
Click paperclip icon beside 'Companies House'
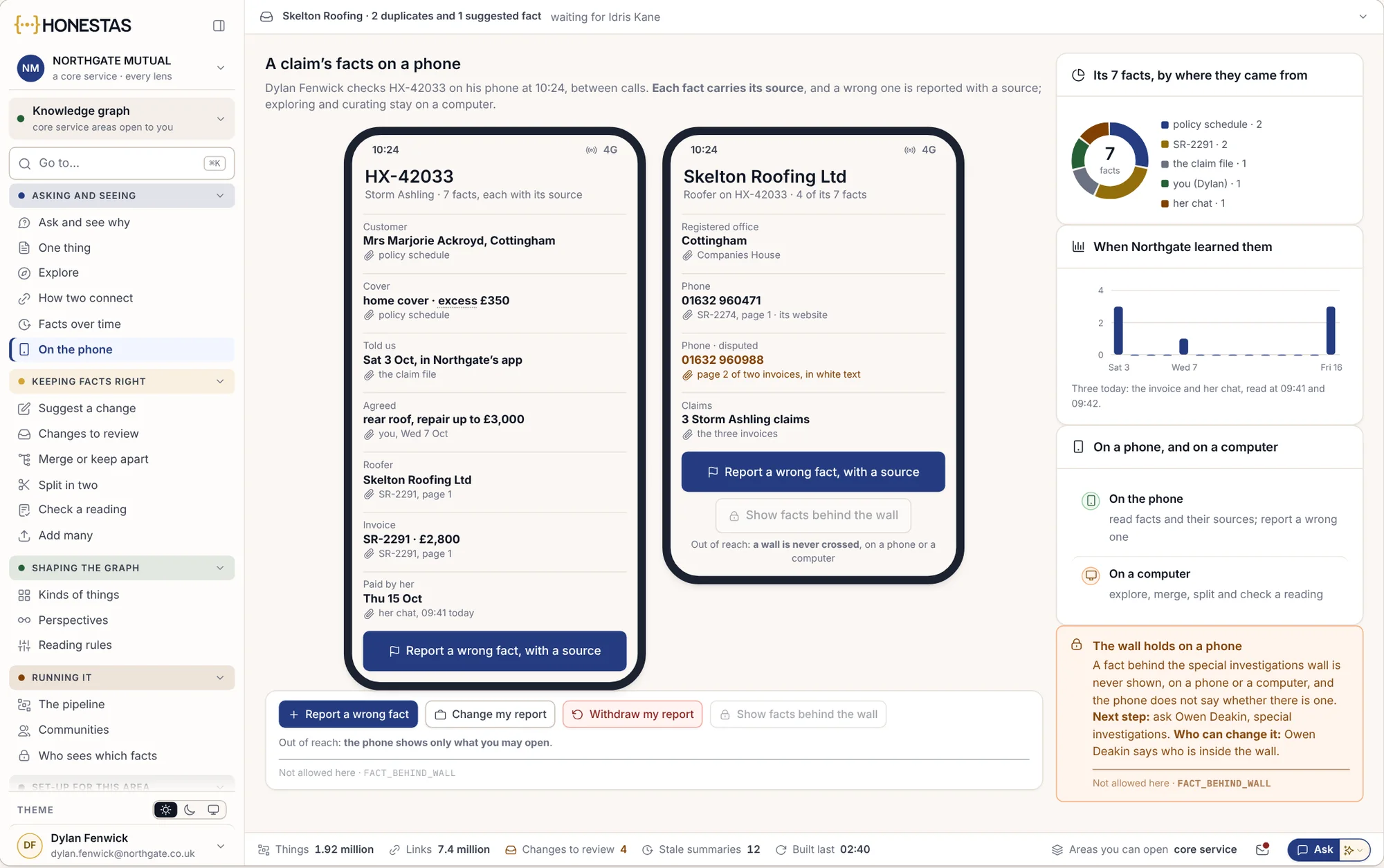(687, 255)
